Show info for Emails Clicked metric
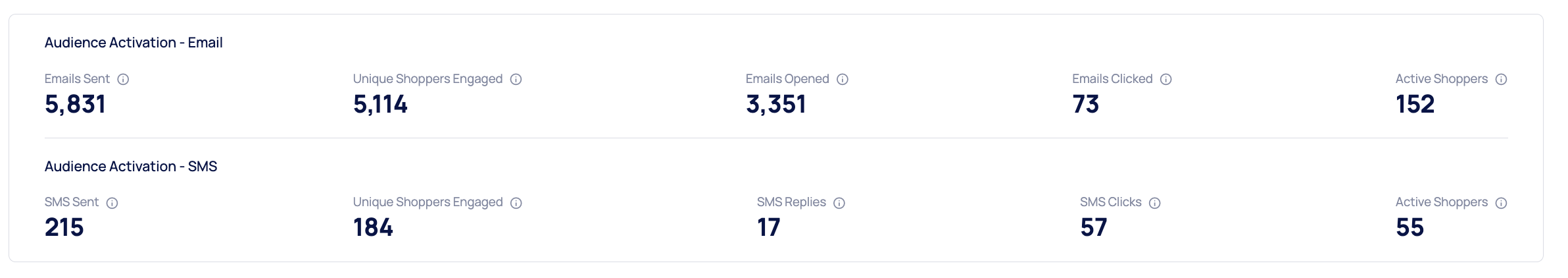Image resolution: width=1568 pixels, height=278 pixels. [x=1166, y=80]
